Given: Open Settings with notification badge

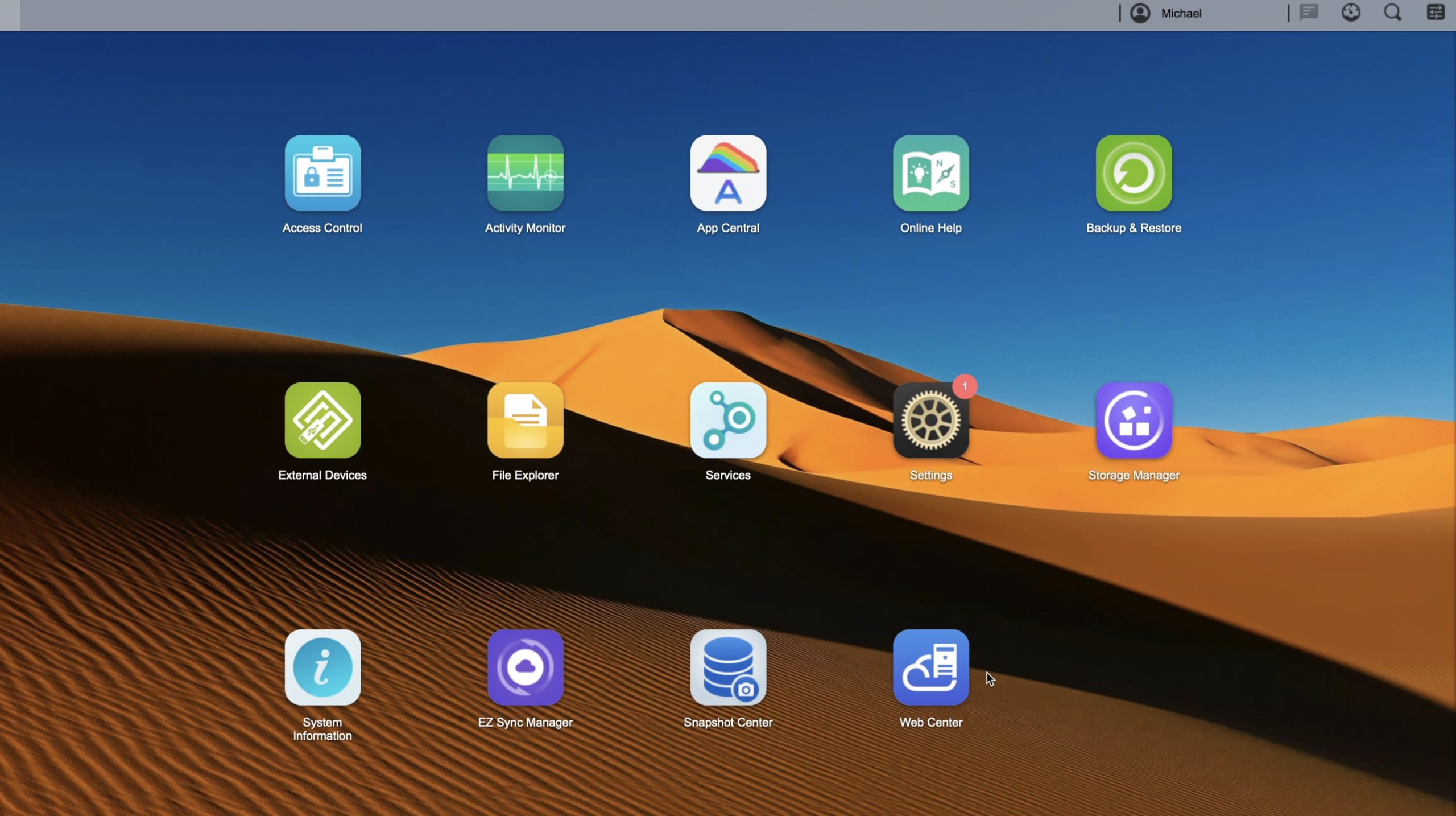Looking at the screenshot, I should 931,420.
